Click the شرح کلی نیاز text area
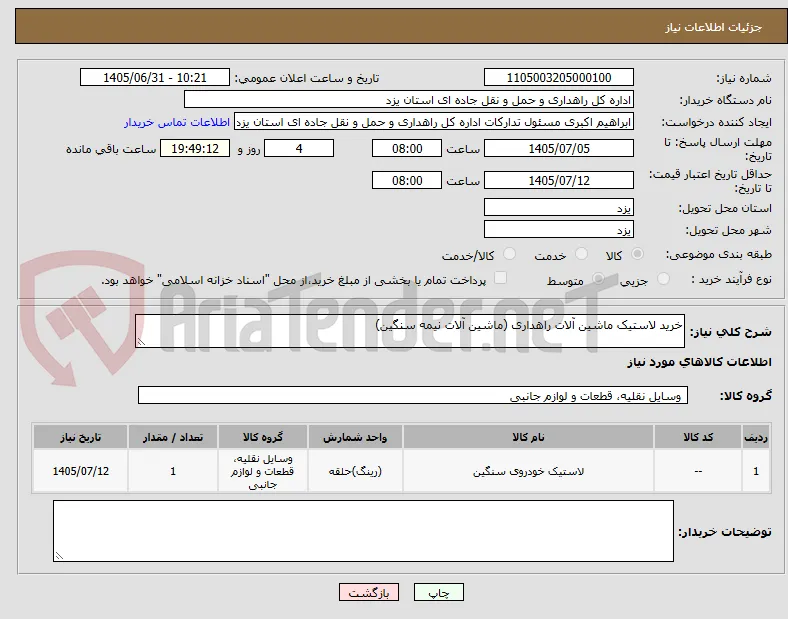This screenshot has height=619, width=788. coord(410,331)
